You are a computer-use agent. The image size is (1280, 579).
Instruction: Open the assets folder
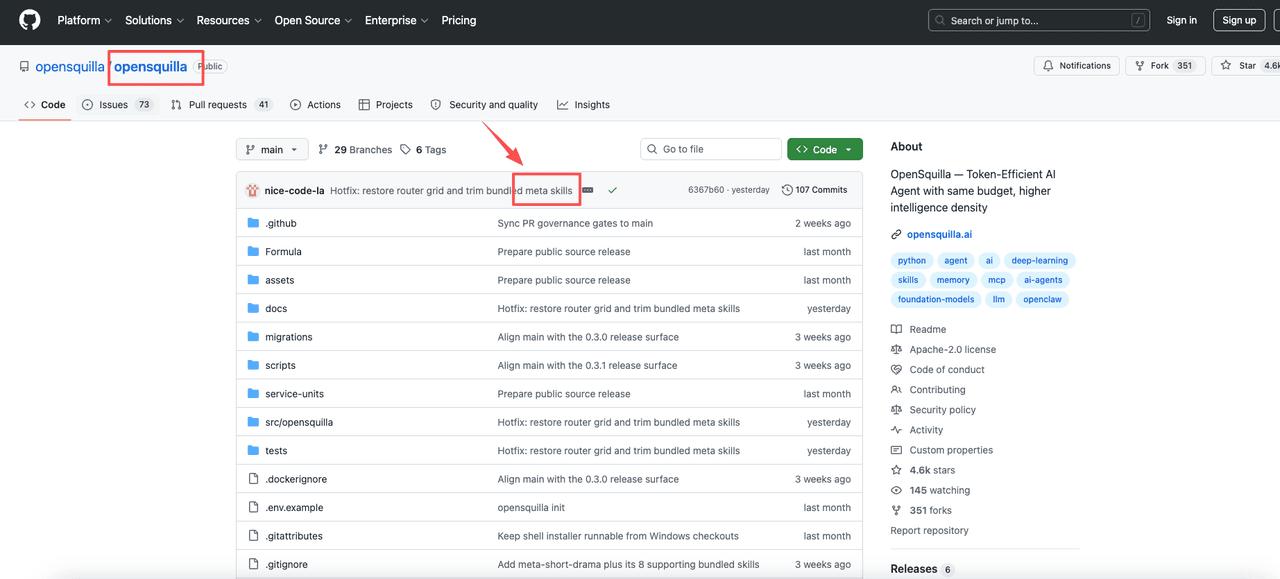[x=279, y=280]
